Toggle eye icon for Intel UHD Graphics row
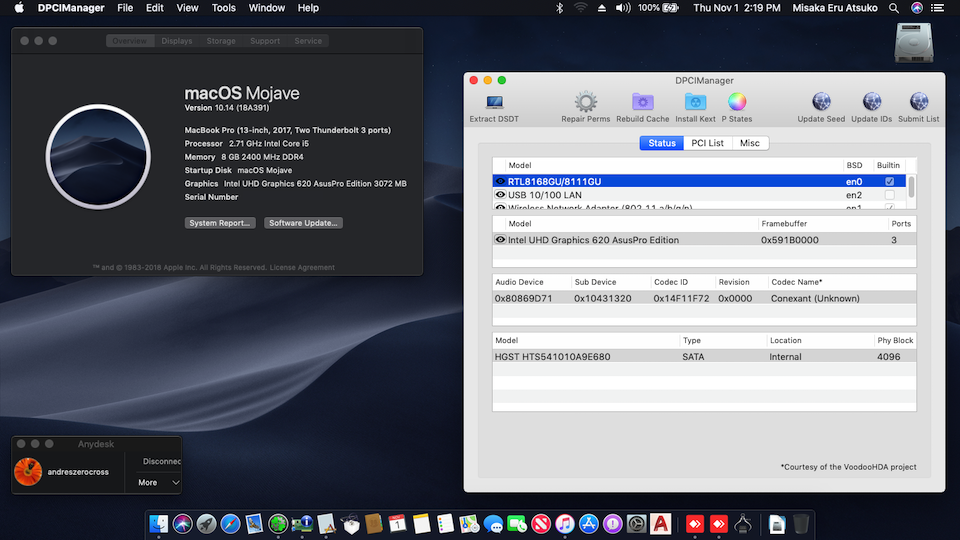 [x=500, y=239]
